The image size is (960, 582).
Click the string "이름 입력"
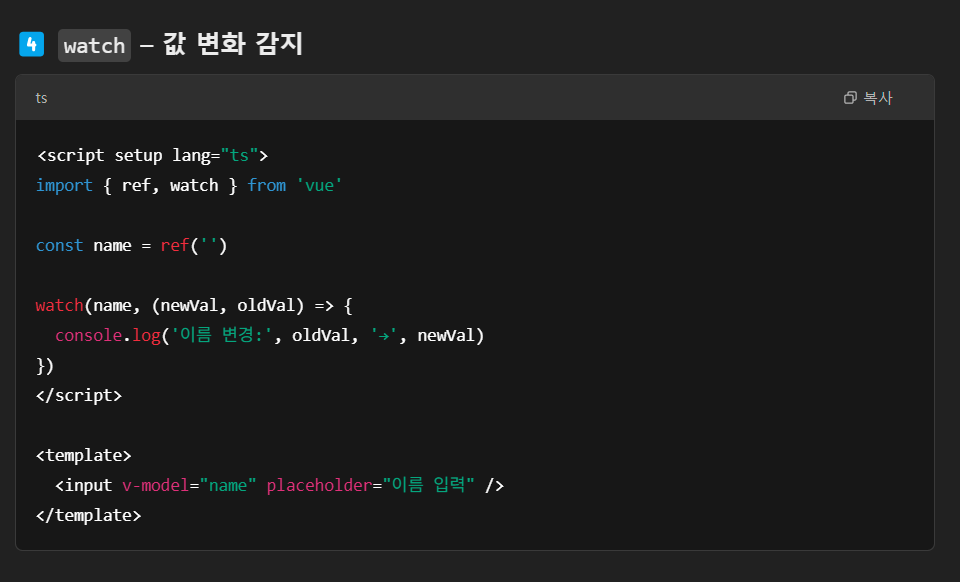tap(429, 485)
